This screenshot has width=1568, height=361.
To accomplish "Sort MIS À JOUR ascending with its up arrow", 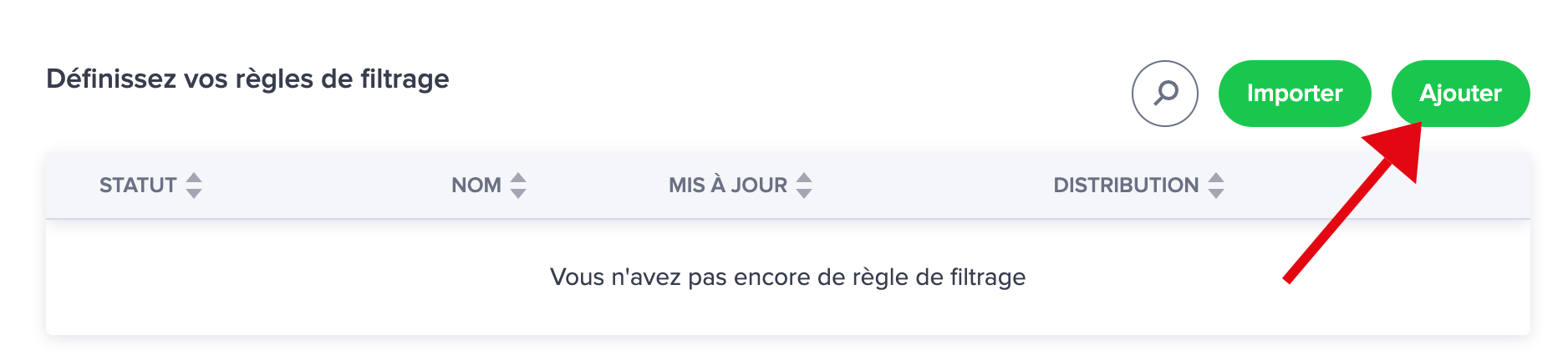I will pyautogui.click(x=804, y=178).
